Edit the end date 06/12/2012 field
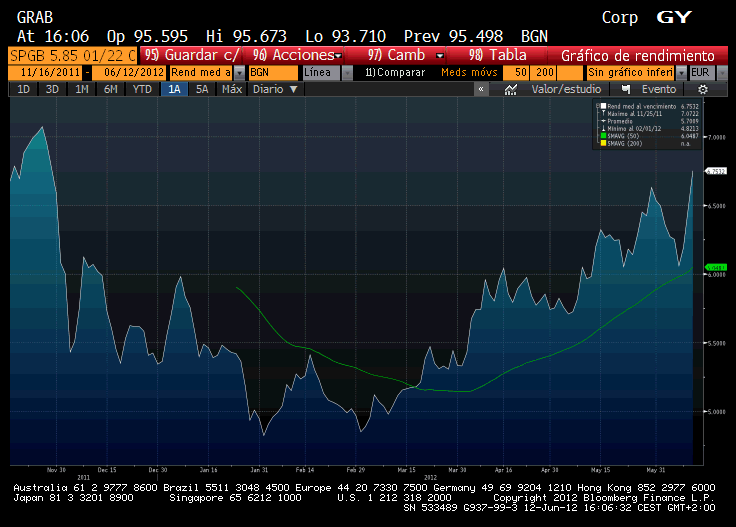Viewport: 736px width, 527px height. [x=129, y=72]
